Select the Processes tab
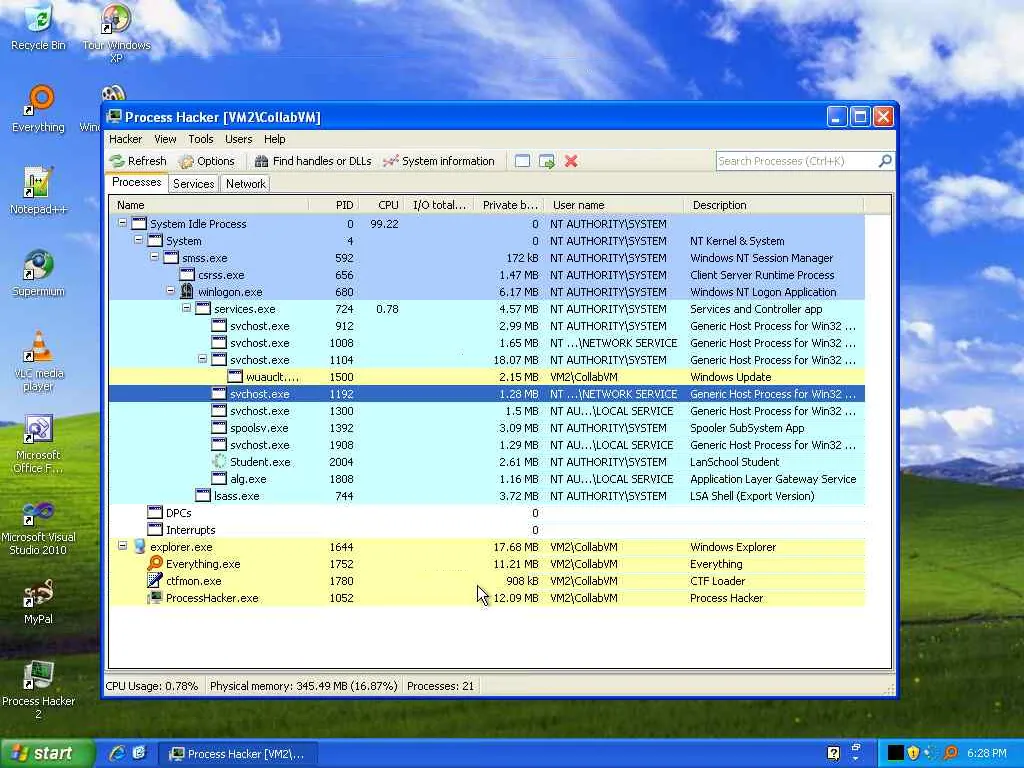The width and height of the screenshot is (1024, 768). (x=136, y=182)
